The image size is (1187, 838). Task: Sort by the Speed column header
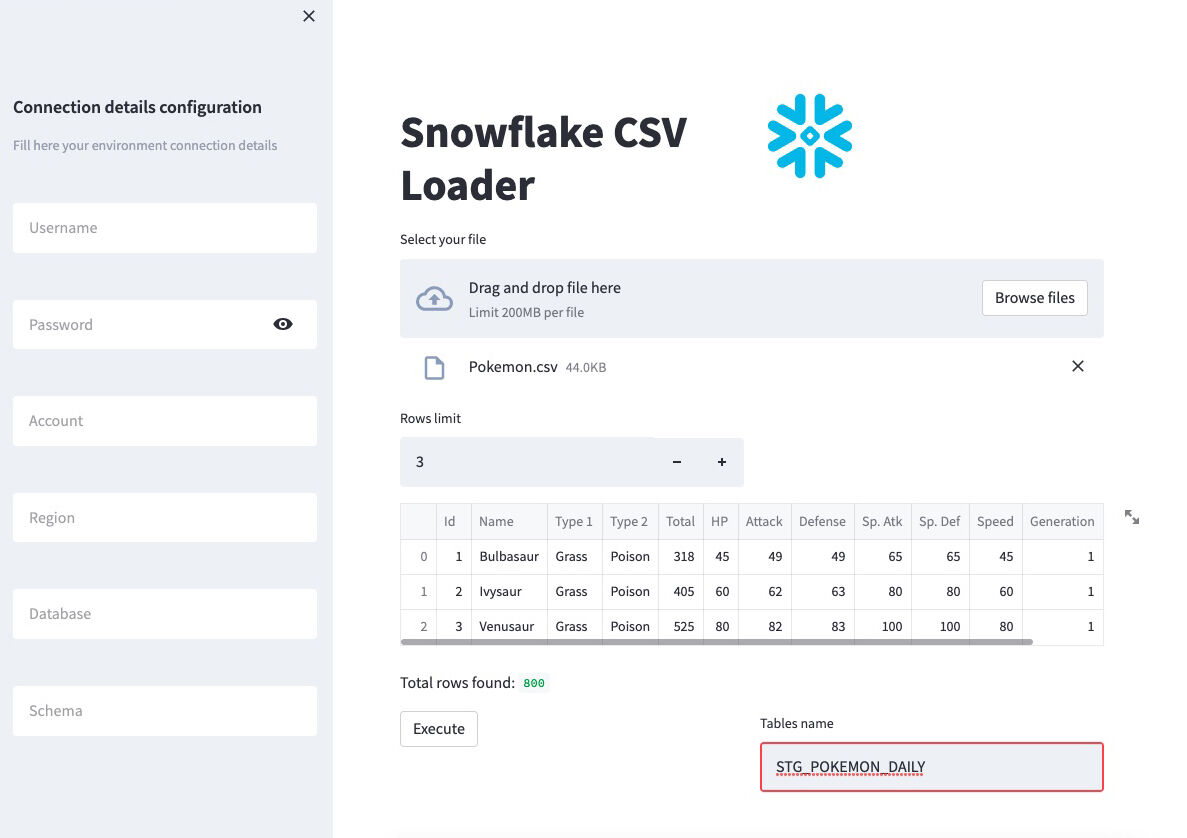[x=995, y=522]
